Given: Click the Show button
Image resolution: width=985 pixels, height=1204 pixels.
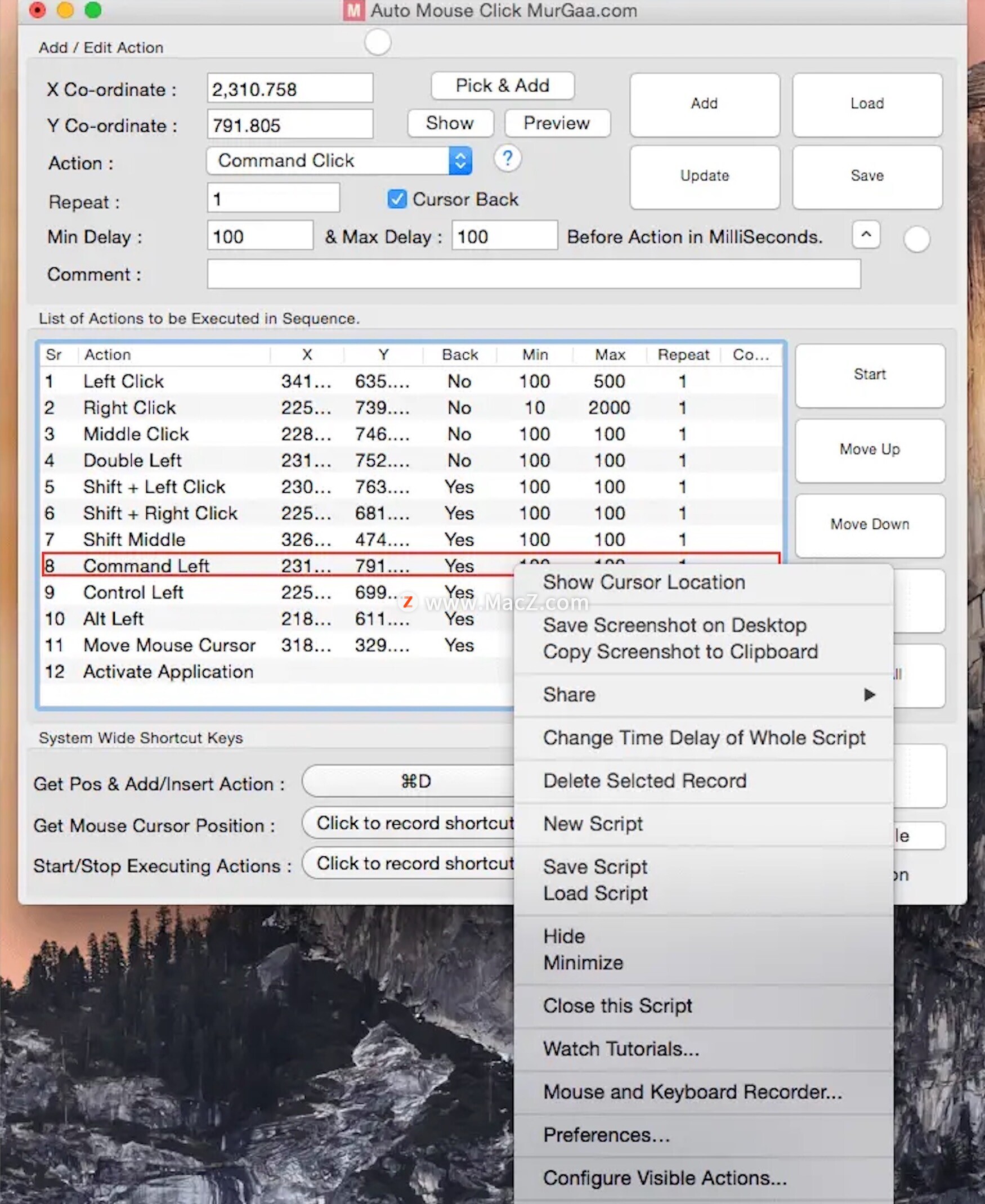Looking at the screenshot, I should point(450,123).
